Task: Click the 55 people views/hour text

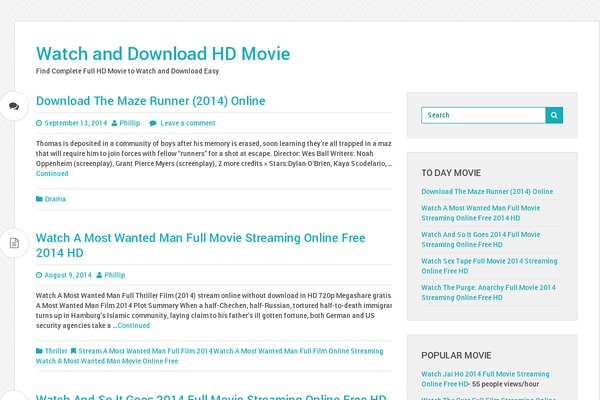Action: [x=505, y=384]
